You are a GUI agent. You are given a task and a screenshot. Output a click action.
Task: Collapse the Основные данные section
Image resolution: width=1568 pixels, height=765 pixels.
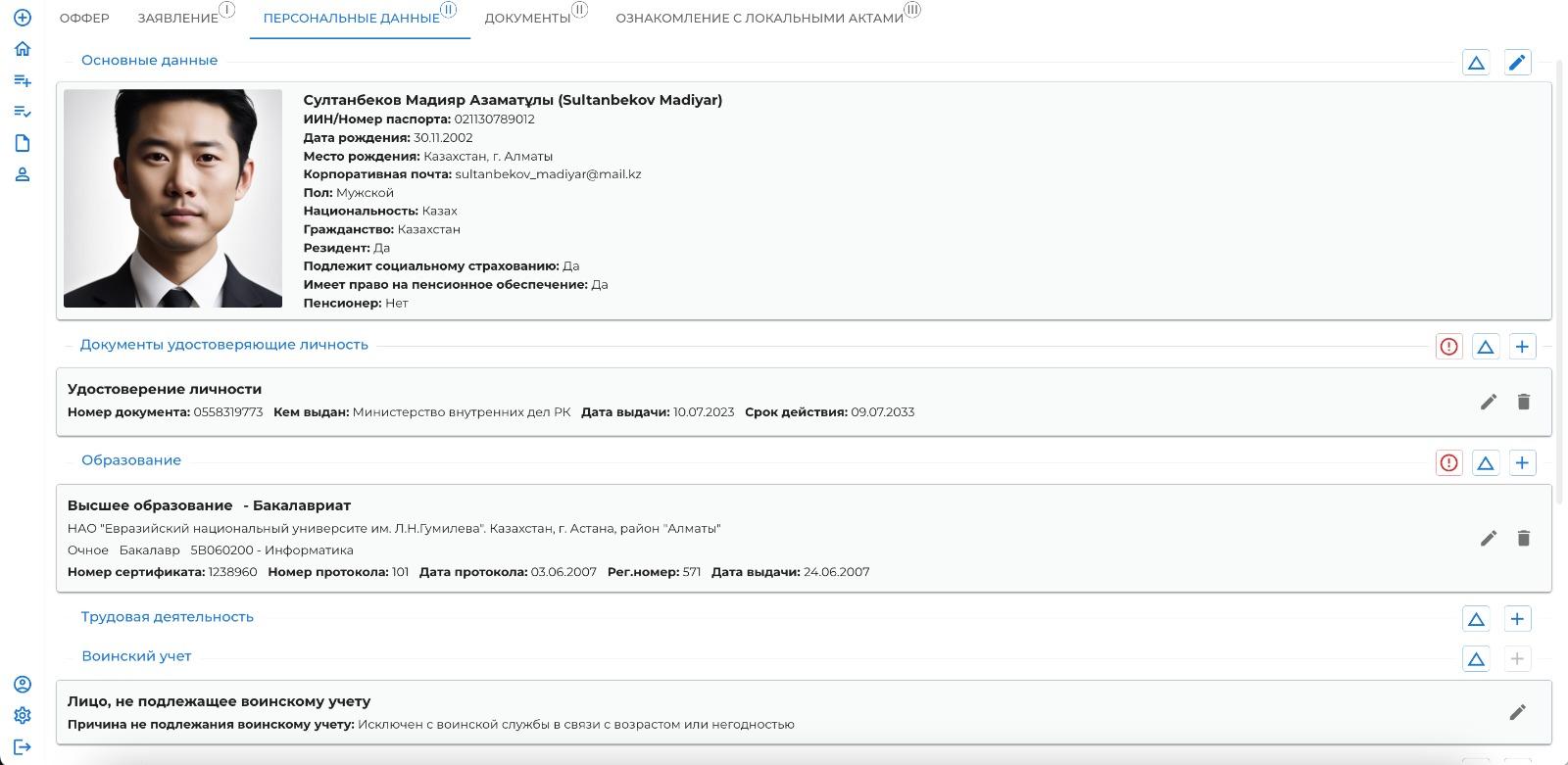point(1476,63)
